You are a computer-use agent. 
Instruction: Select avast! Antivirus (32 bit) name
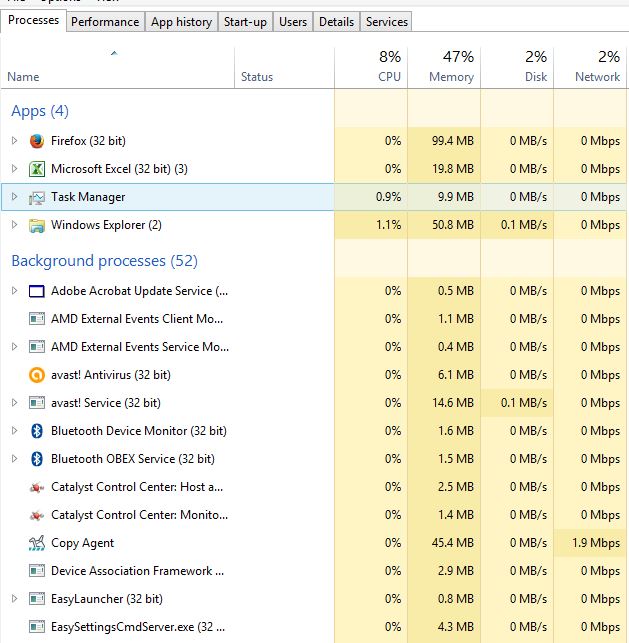click(x=111, y=375)
